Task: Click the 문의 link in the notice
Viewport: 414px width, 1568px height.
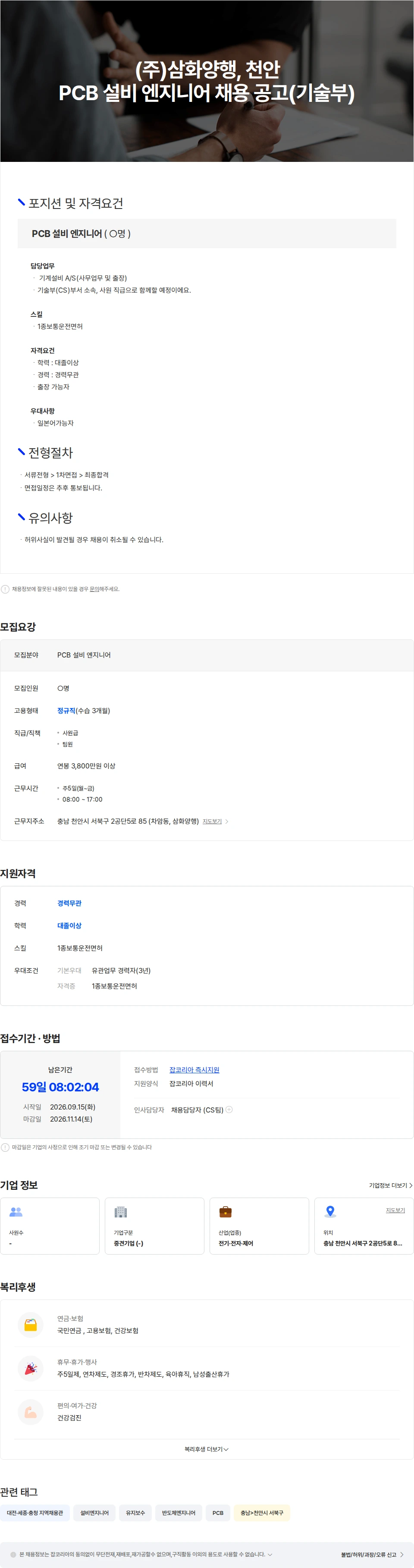Action: (x=94, y=589)
